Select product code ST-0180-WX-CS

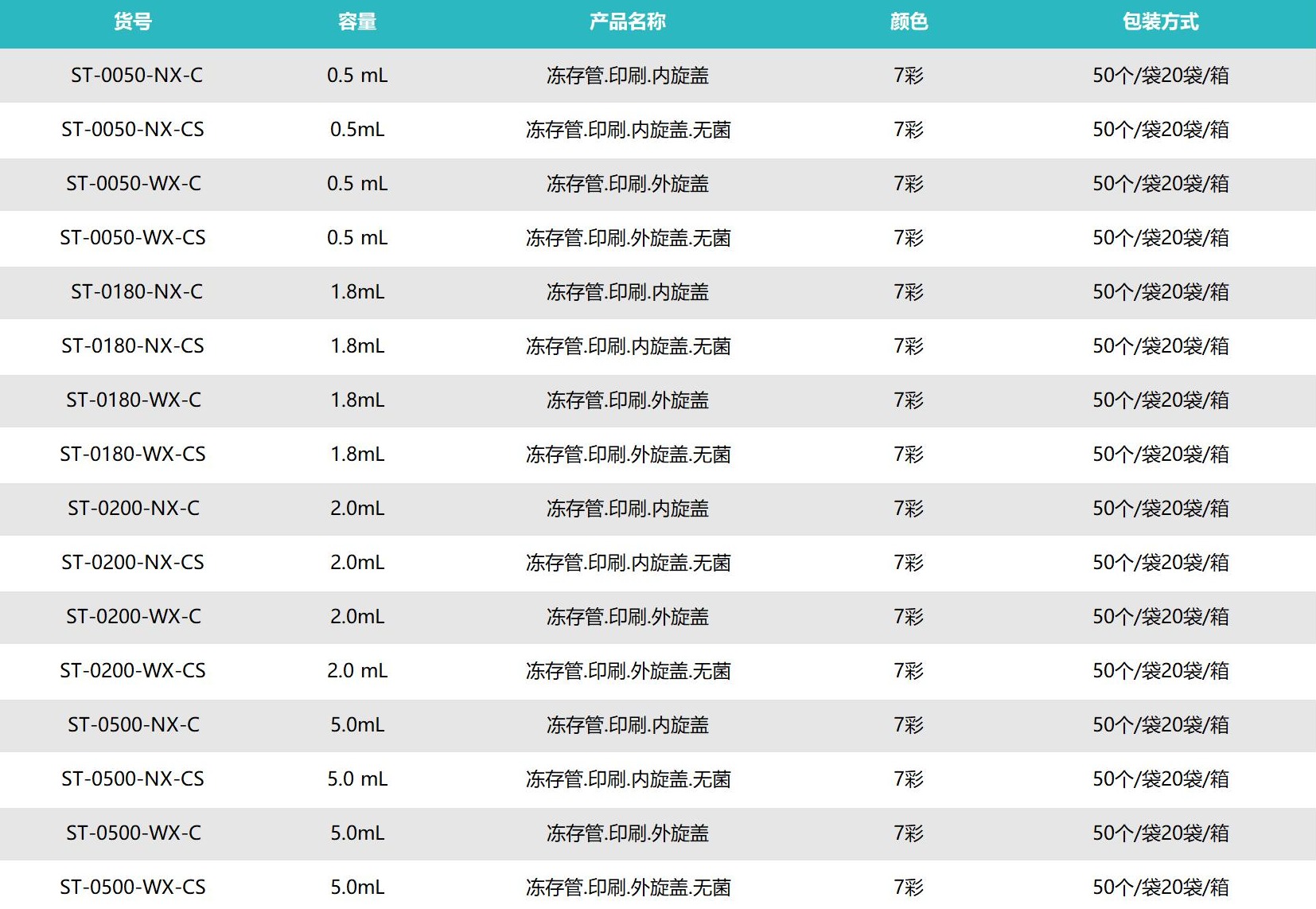point(133,454)
